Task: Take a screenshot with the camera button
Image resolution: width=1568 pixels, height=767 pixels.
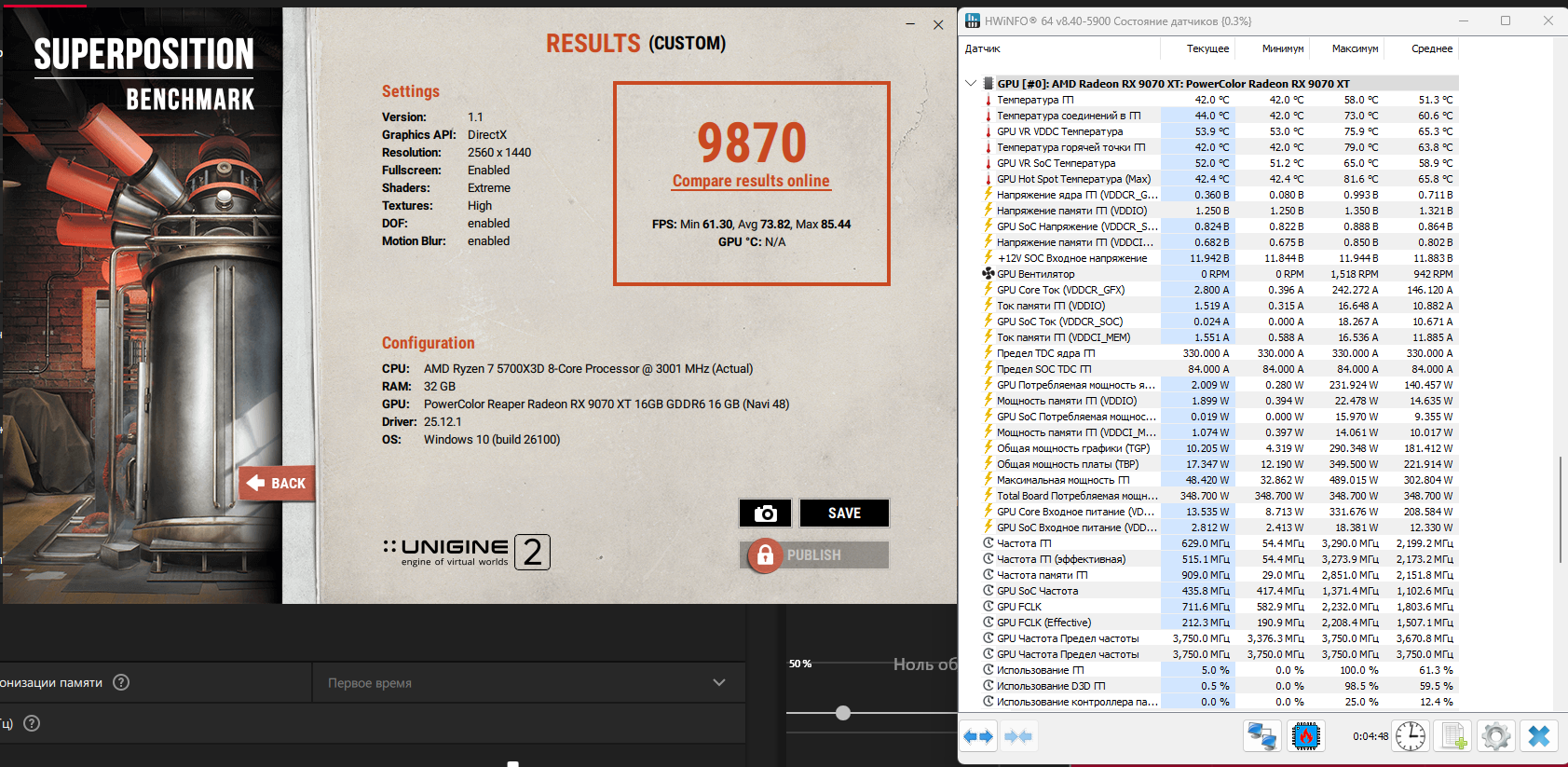Action: [765, 514]
